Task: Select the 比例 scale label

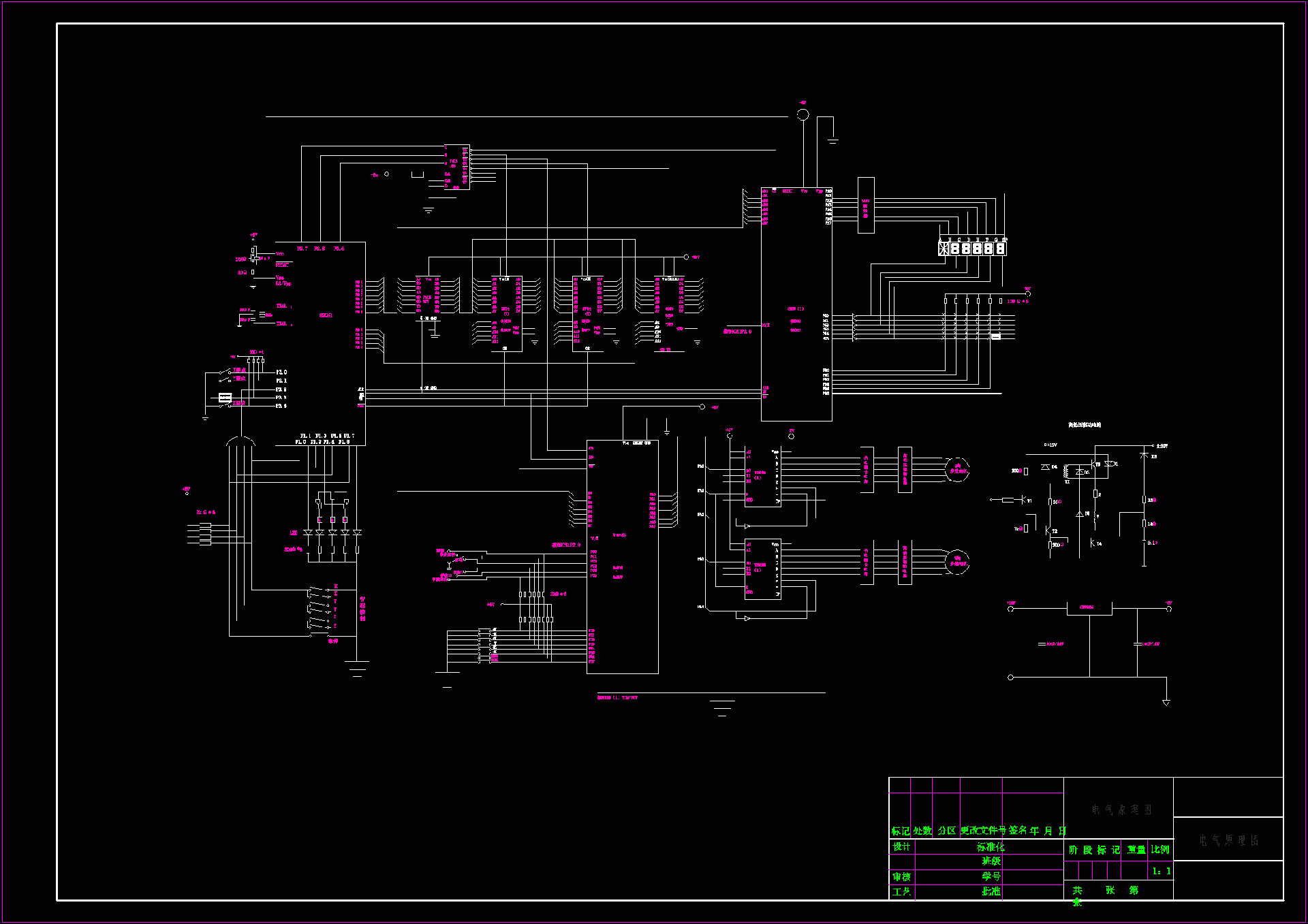Action: coord(1160,850)
